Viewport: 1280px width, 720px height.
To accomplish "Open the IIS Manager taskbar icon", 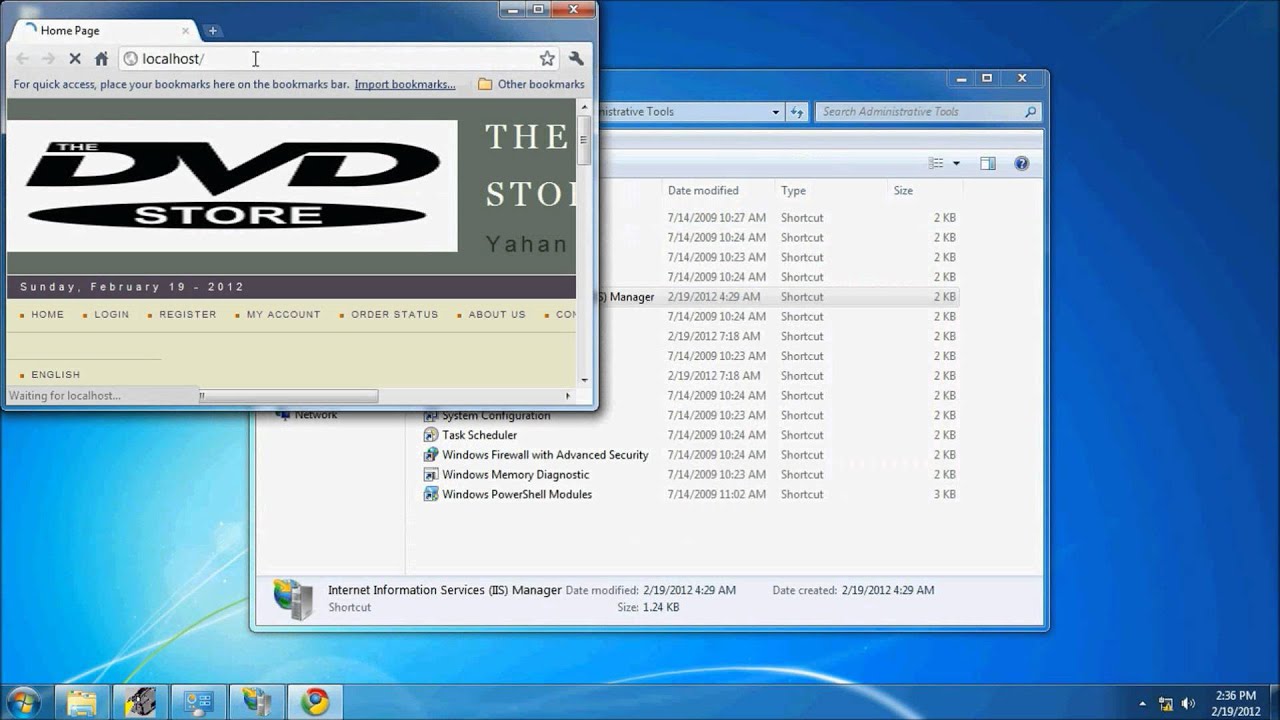I will point(256,702).
